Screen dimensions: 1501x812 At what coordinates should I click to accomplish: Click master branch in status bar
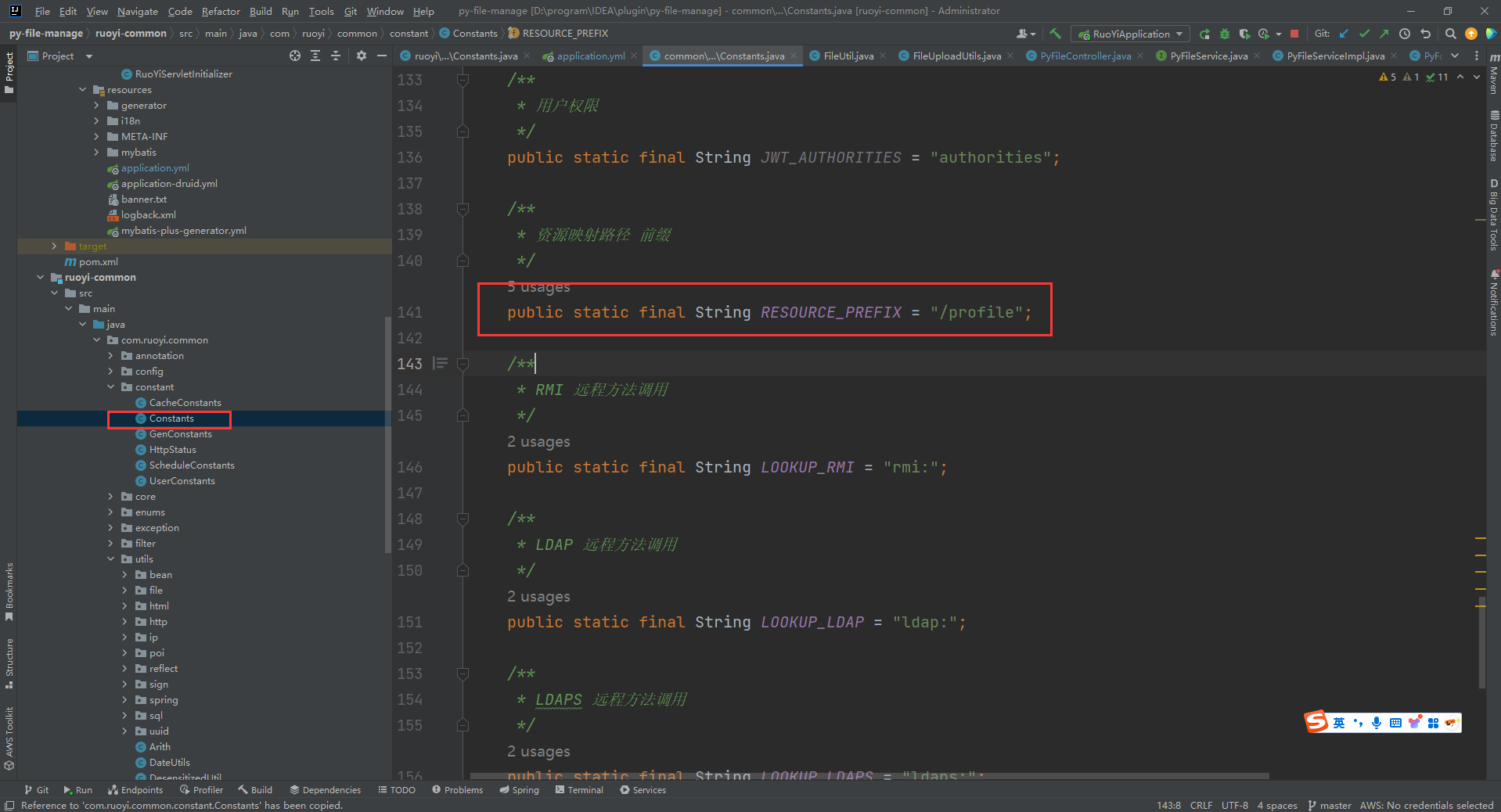point(1330,805)
